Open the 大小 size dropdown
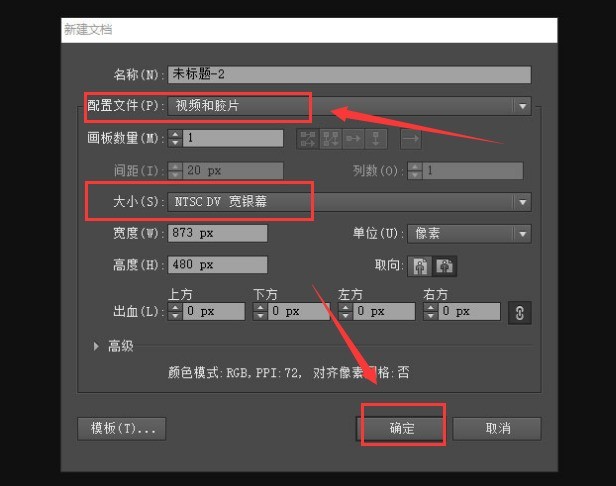Image resolution: width=616 pixels, height=486 pixels. tap(349, 202)
